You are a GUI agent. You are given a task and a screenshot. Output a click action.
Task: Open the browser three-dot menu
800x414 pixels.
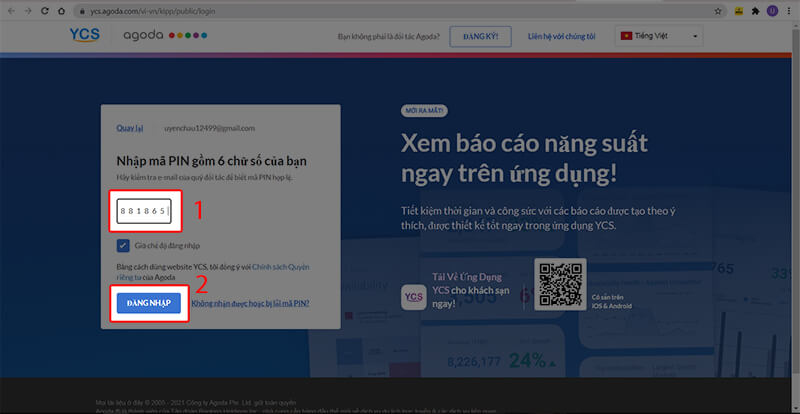pyautogui.click(x=789, y=10)
